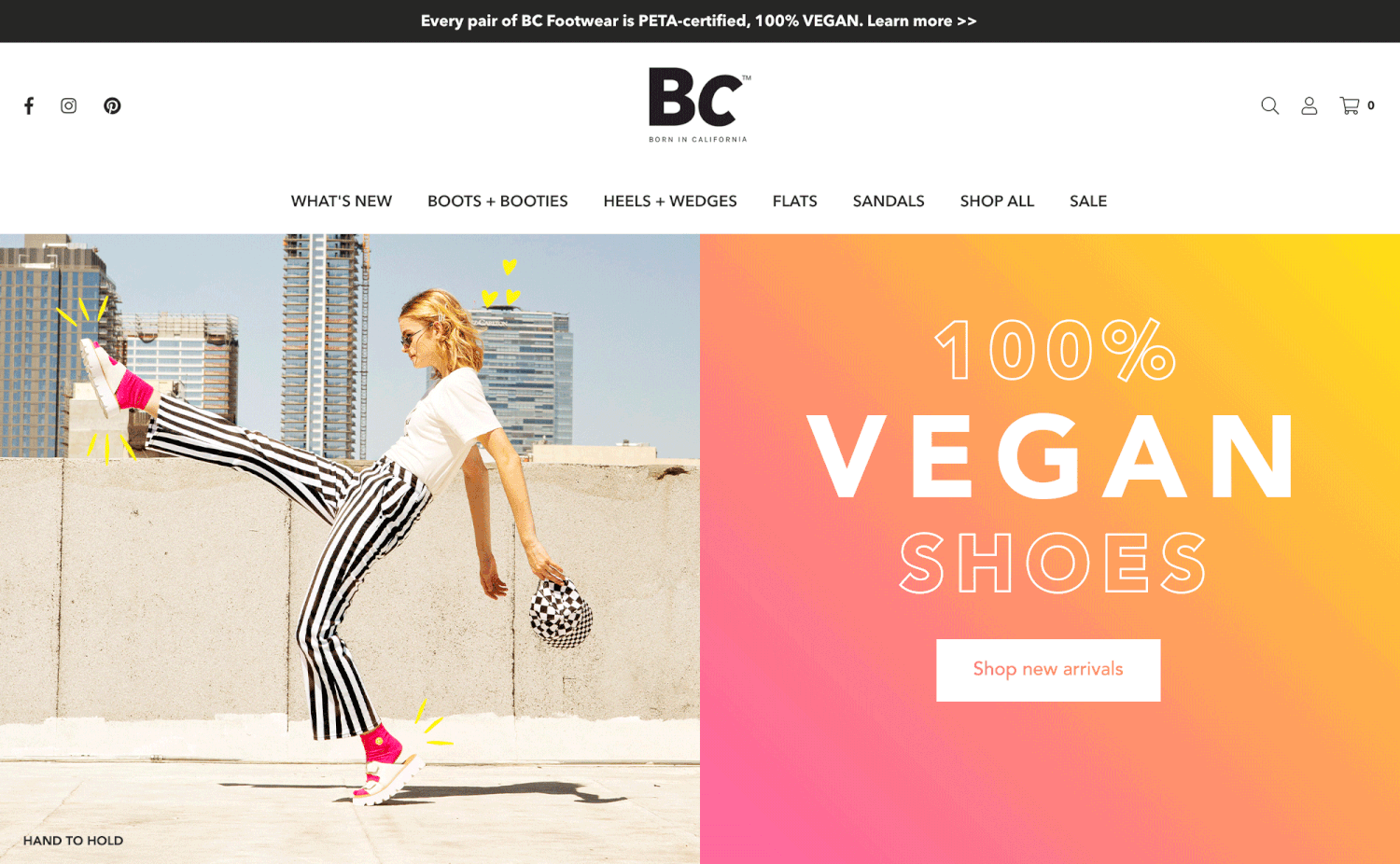Open the Facebook social icon
The height and width of the screenshot is (864, 1400).
pos(29,105)
